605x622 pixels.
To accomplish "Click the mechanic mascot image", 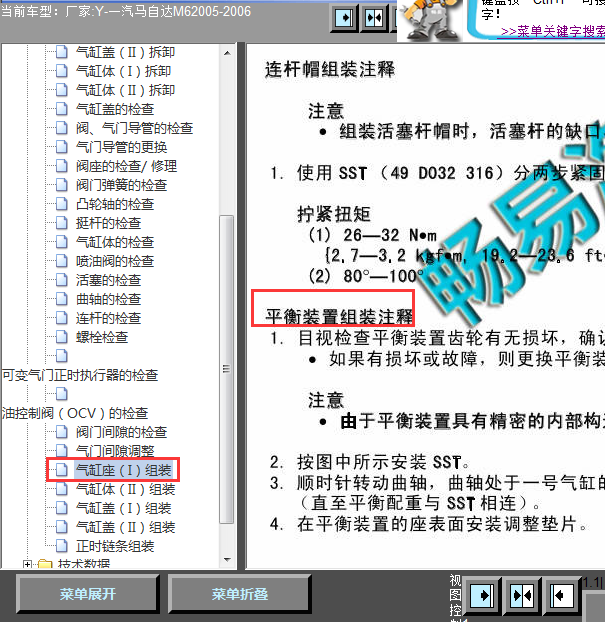I will (430, 20).
